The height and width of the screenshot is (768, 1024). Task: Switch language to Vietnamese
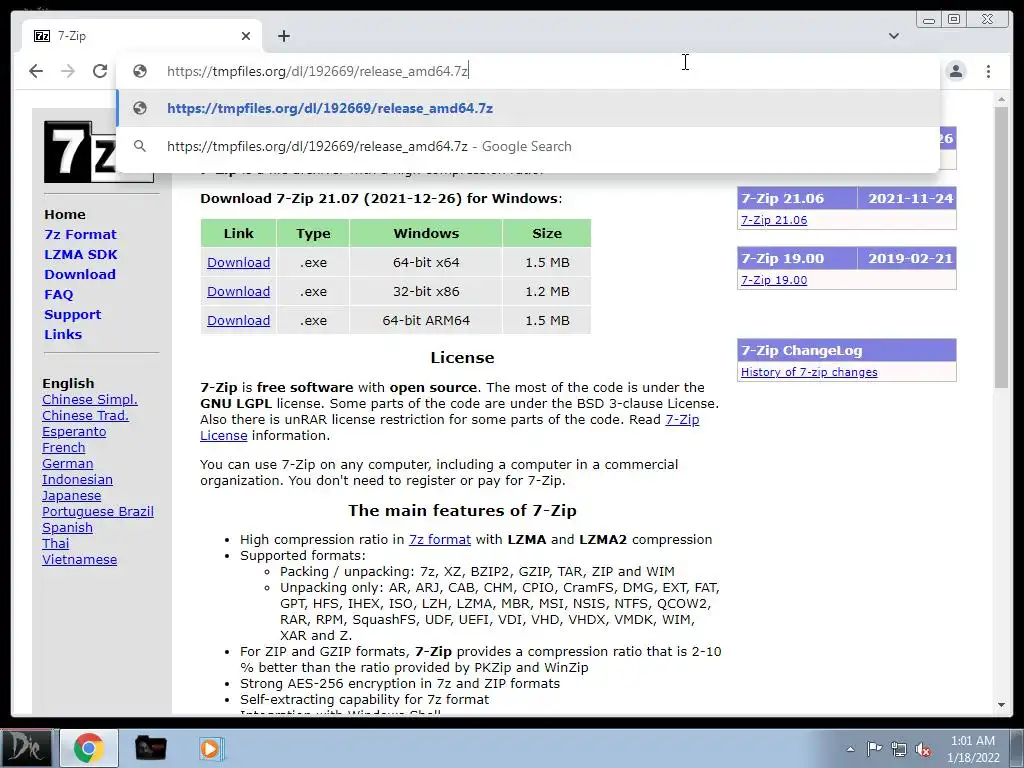[80, 560]
